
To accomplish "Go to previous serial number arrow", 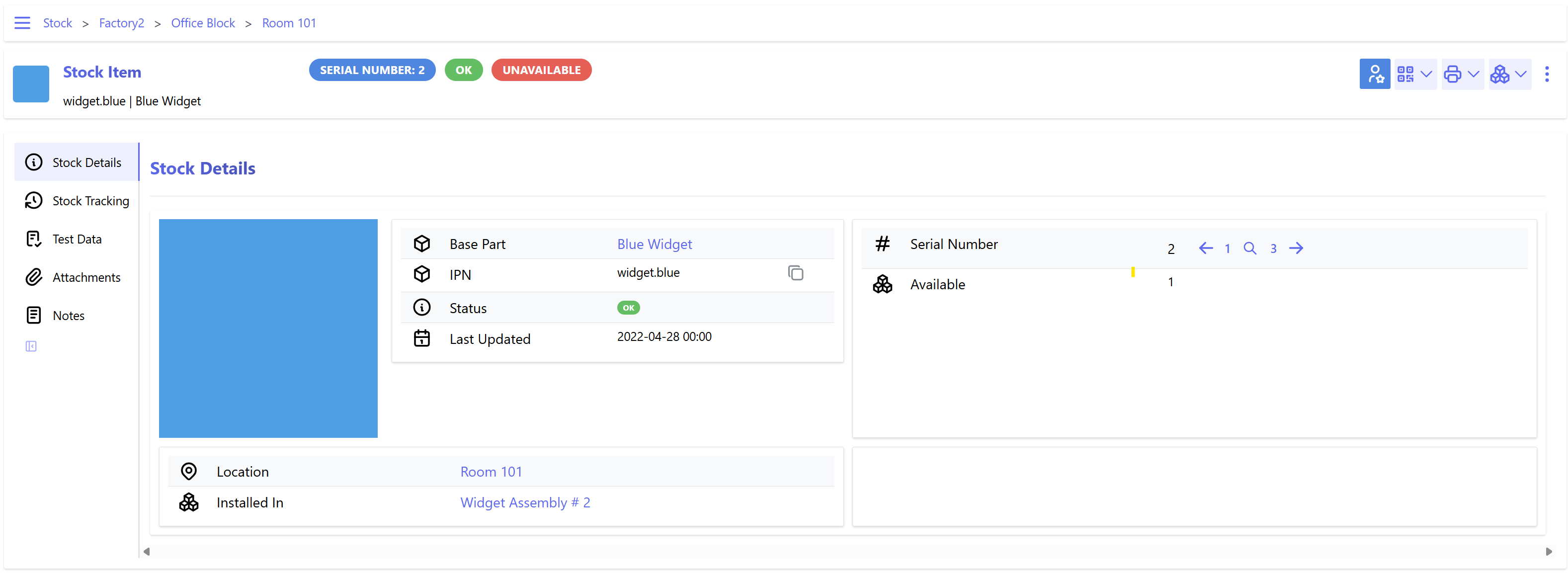I will click(1205, 248).
